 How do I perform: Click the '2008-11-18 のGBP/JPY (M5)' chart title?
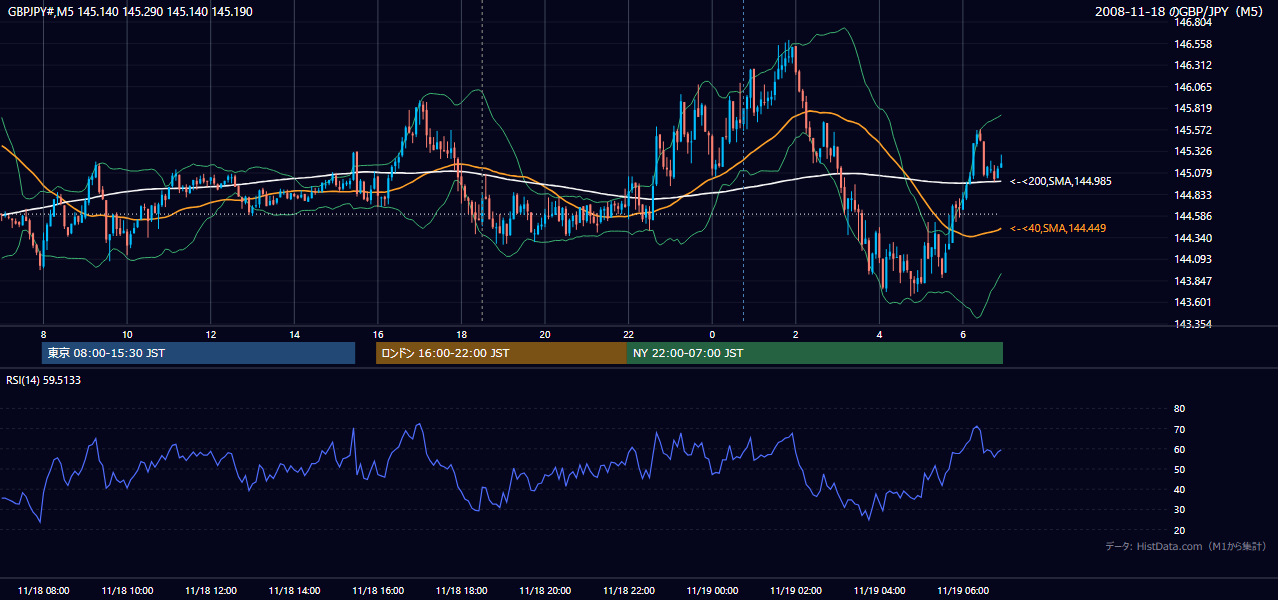pos(1181,11)
